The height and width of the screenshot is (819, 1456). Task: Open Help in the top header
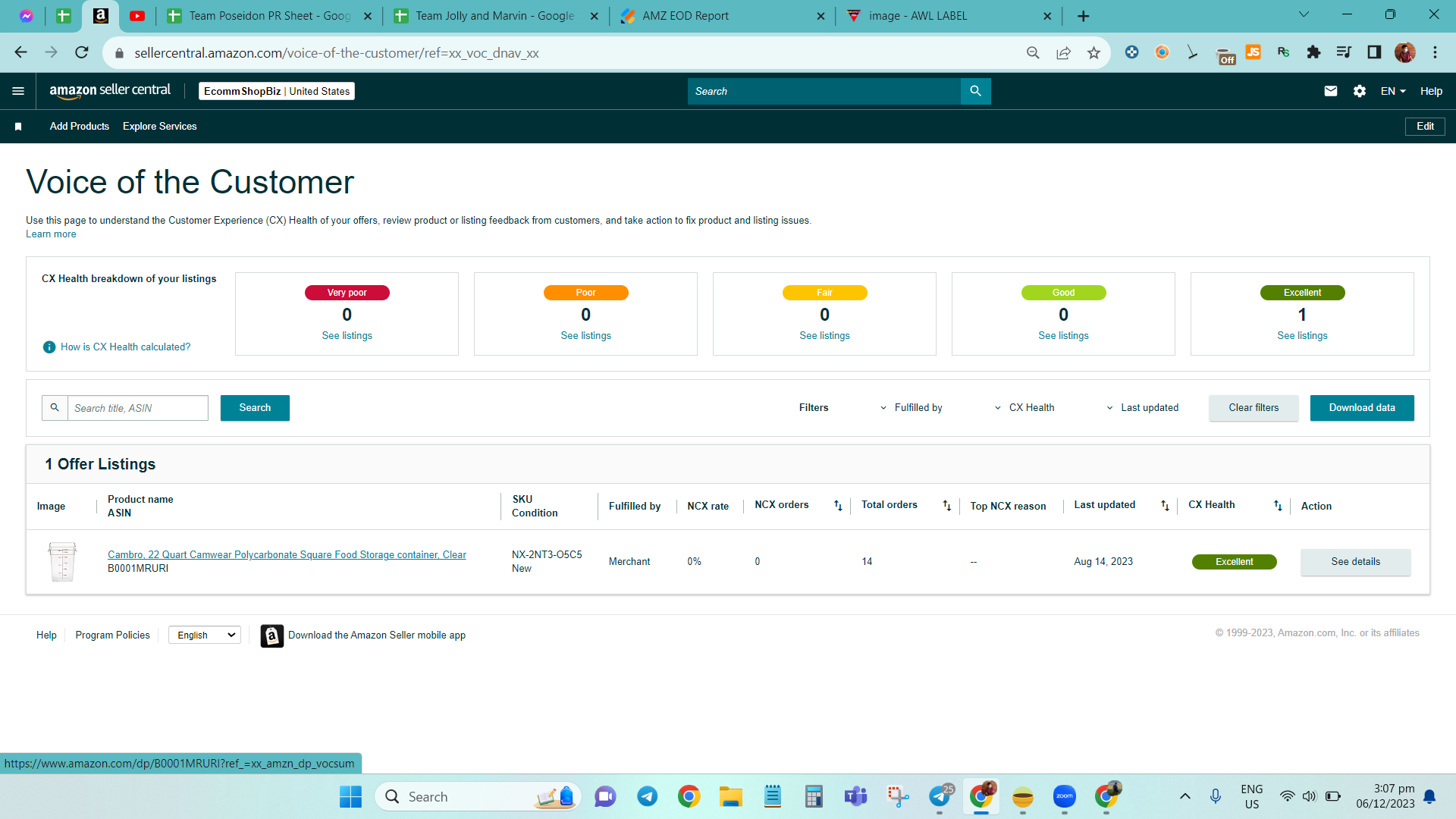click(1431, 91)
